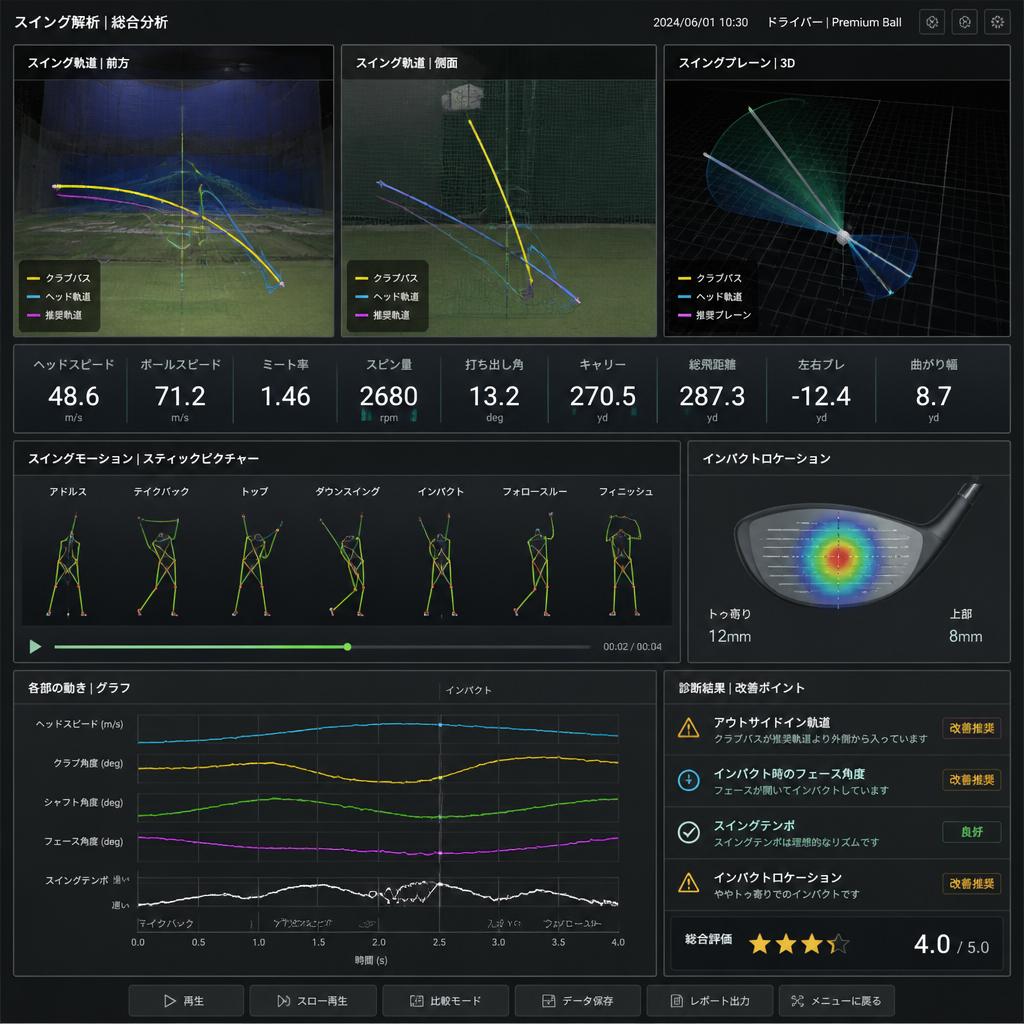Click the warning icon in インパクトロケーション diagnosis row

(x=688, y=883)
